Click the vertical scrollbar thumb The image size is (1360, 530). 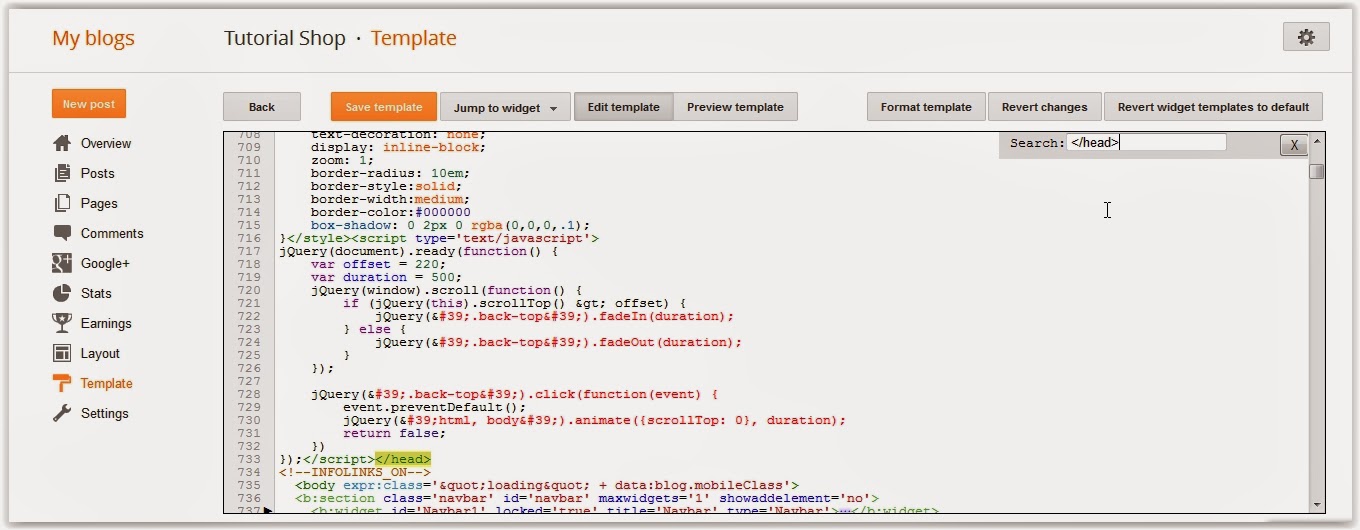1316,171
